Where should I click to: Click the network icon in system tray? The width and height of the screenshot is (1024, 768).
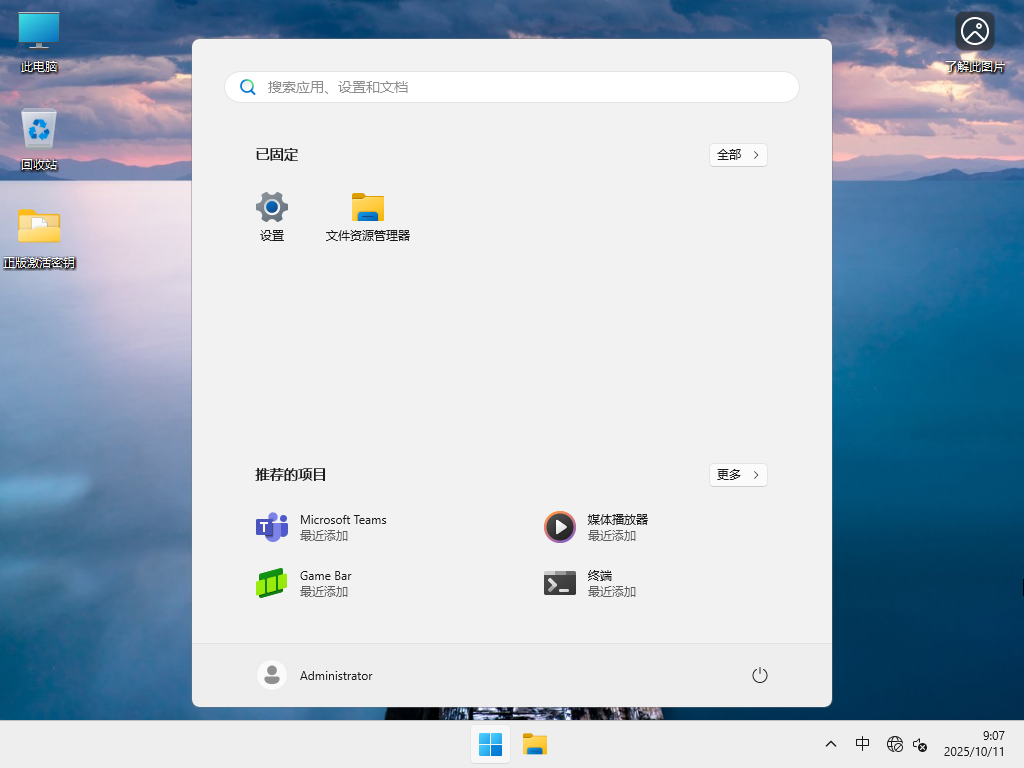pyautogui.click(x=895, y=744)
